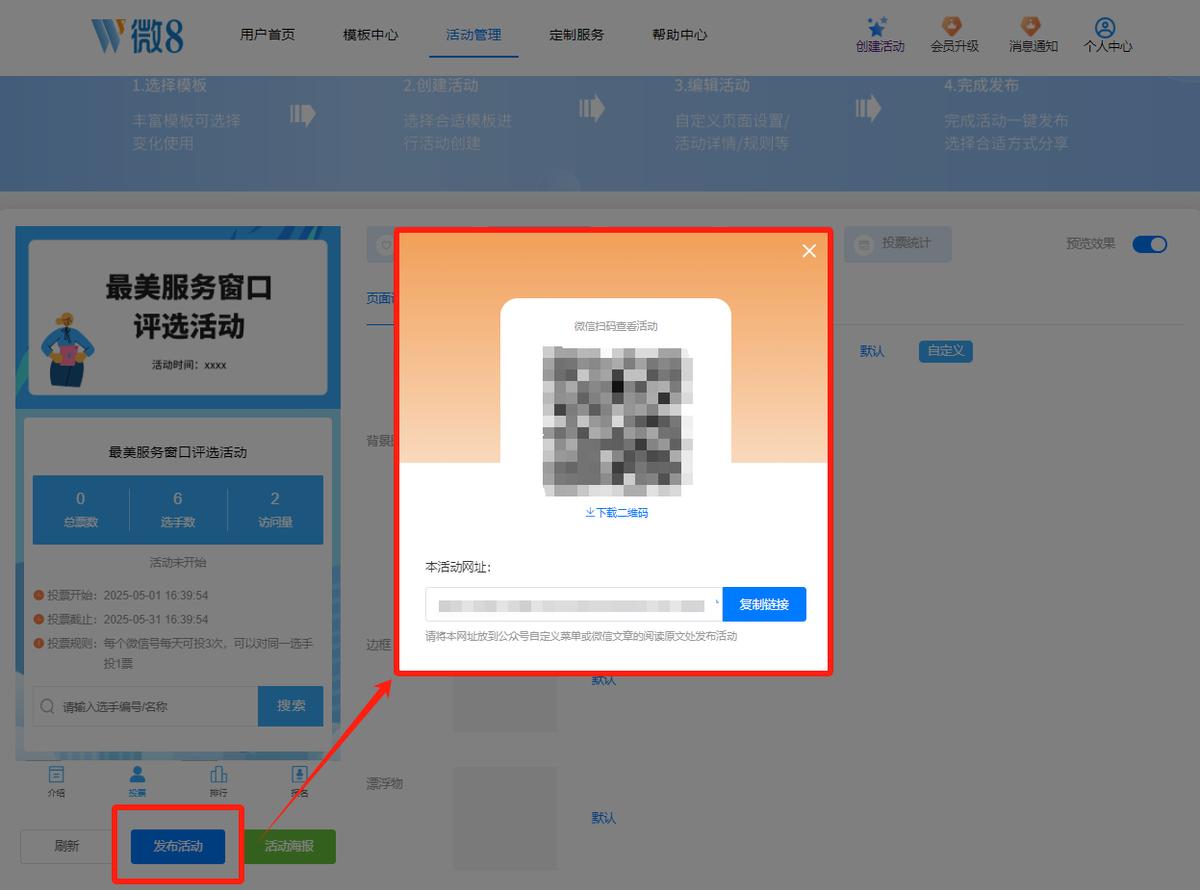Click the 最美服务窗口评选活动 banner image
The image size is (1200, 890).
pos(178,317)
